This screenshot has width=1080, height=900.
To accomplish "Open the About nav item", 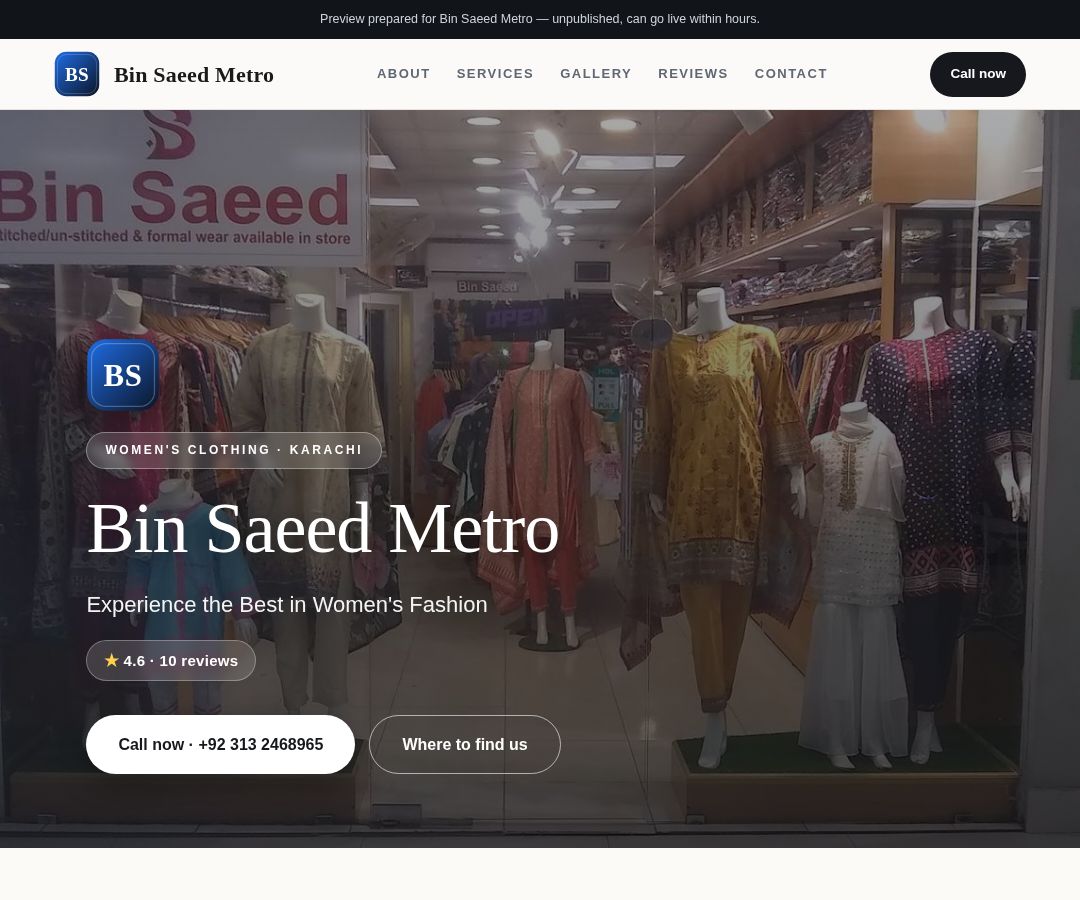I will [403, 74].
